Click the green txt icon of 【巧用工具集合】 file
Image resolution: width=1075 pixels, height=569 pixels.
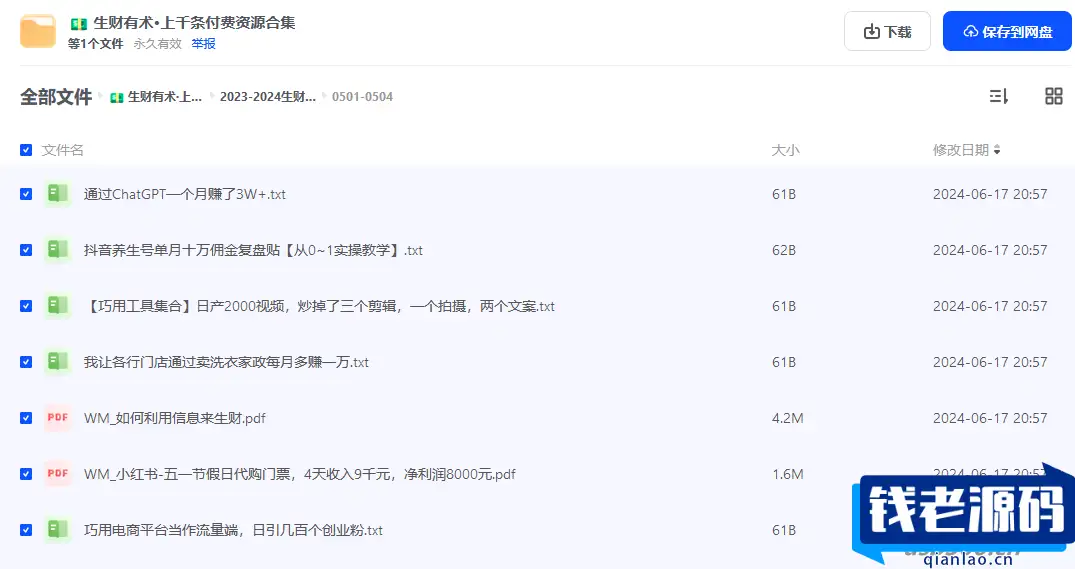coord(58,306)
